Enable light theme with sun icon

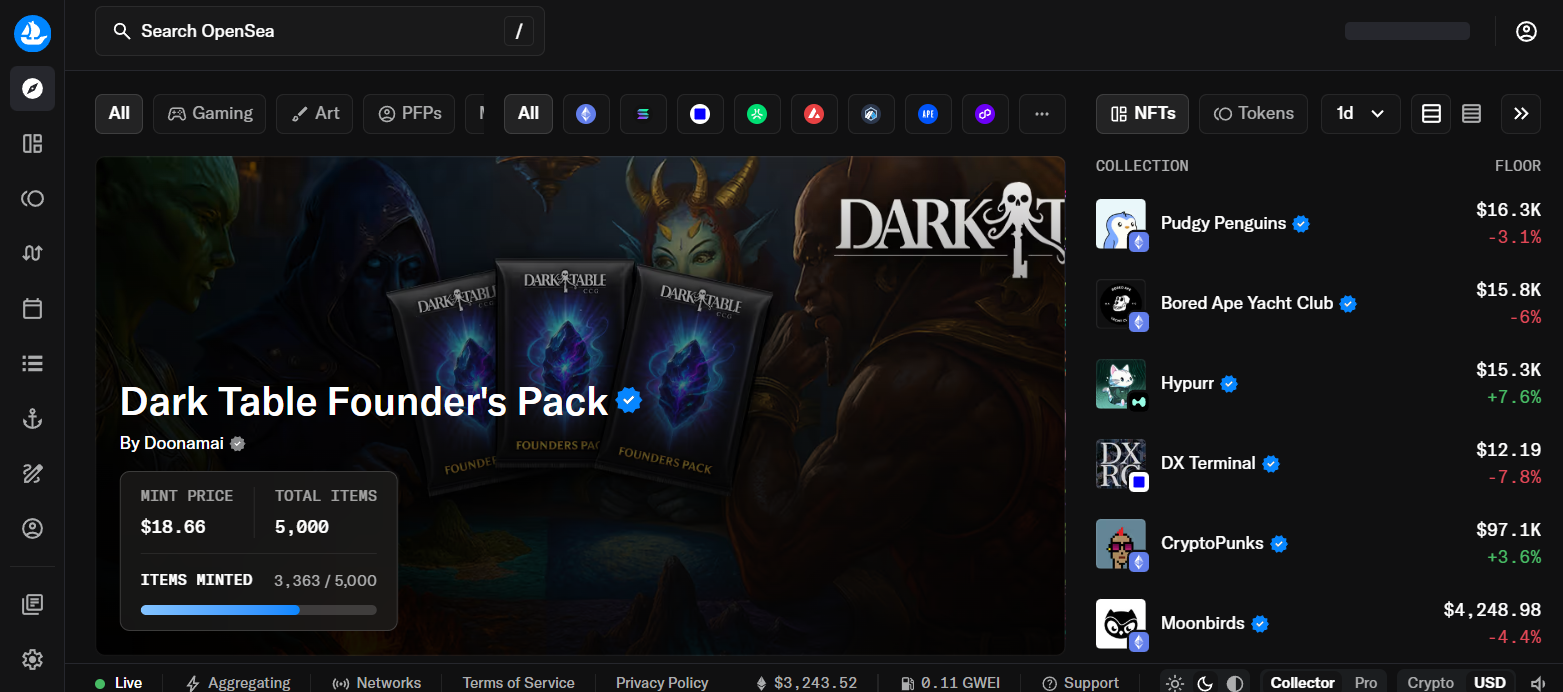click(1175, 683)
